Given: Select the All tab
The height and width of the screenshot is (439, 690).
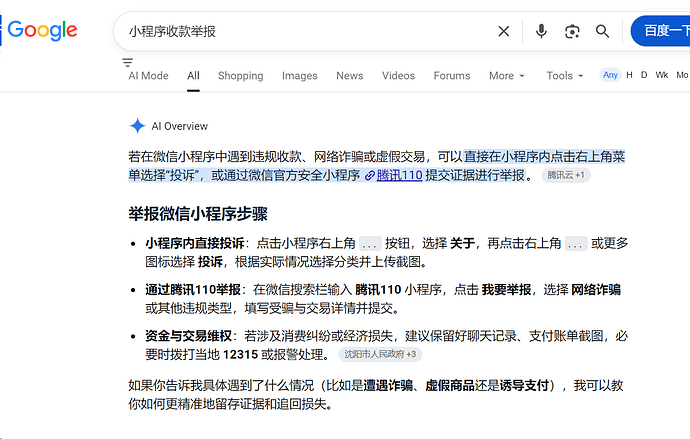Looking at the screenshot, I should click(193, 76).
